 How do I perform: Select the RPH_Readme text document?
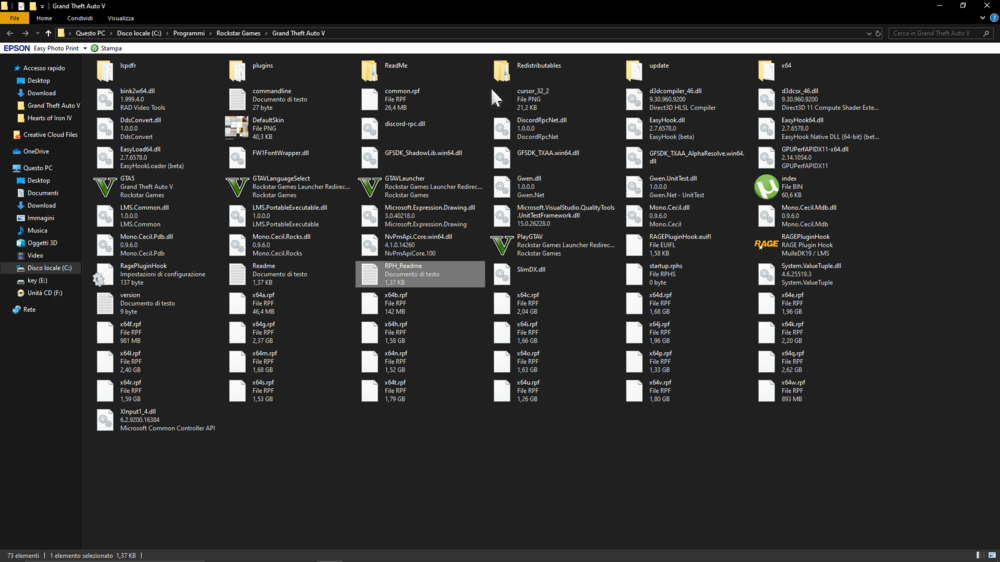pos(420,274)
